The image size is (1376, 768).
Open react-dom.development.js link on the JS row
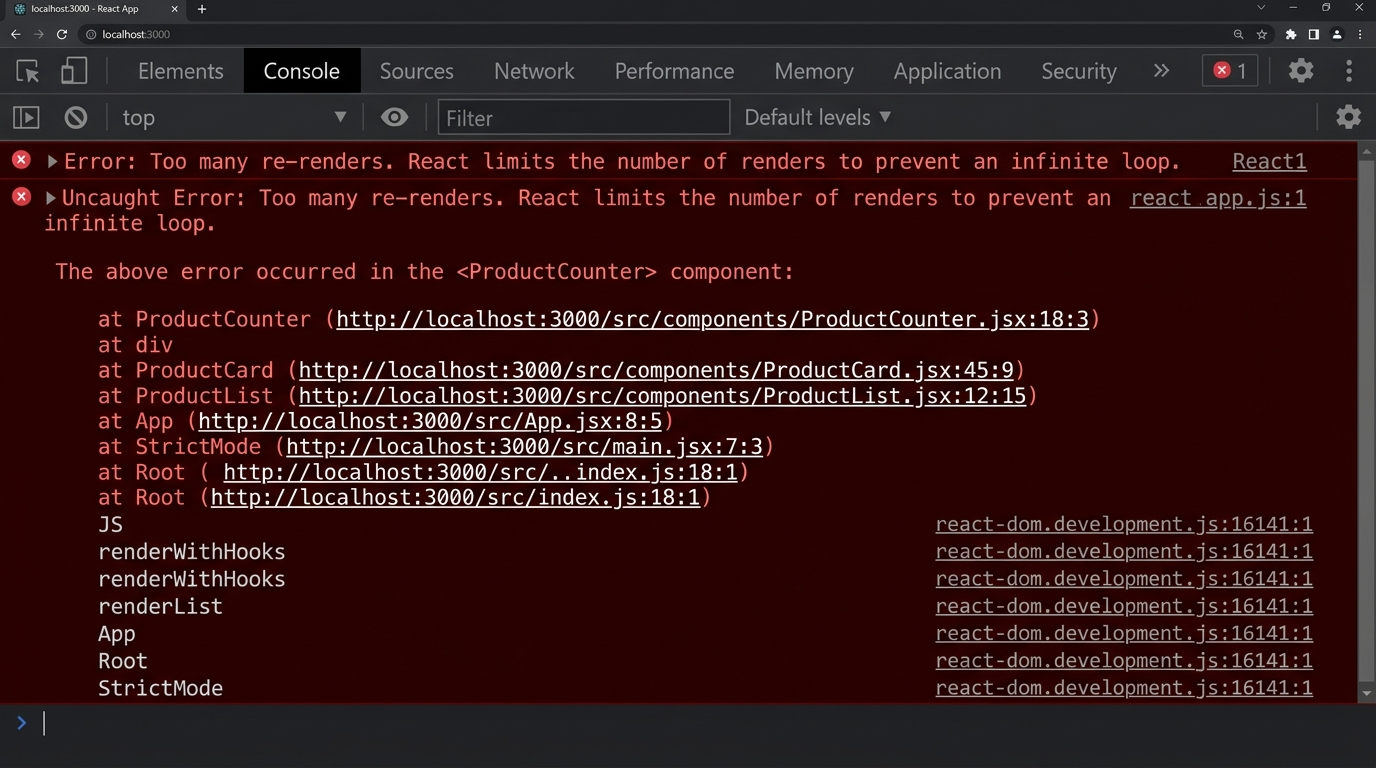[x=1124, y=524]
